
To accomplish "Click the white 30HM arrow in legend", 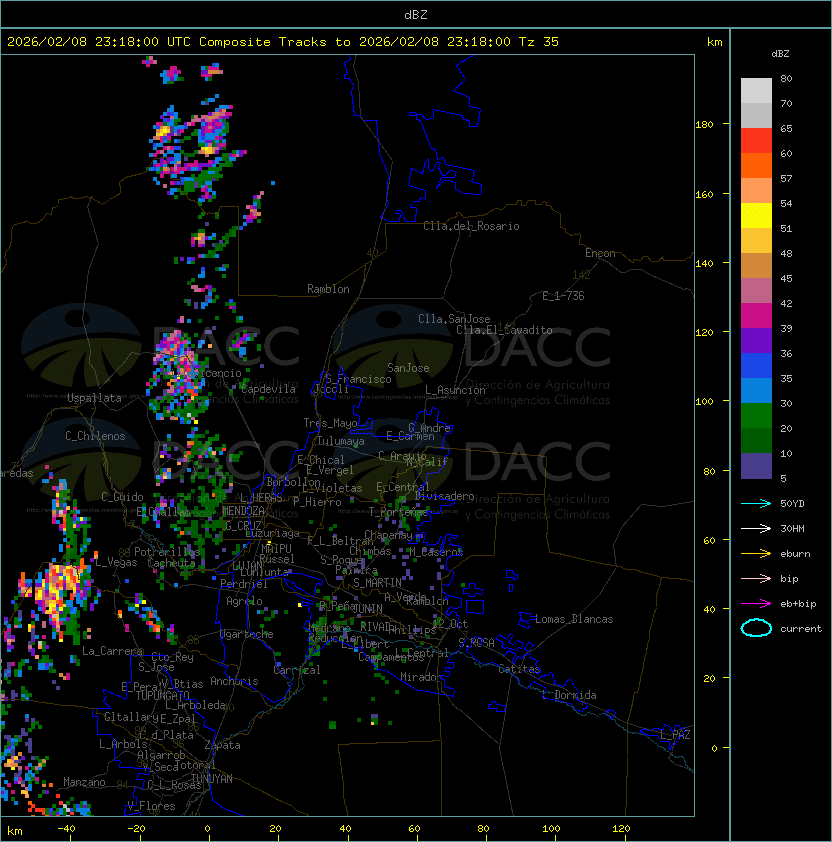I will pos(756,529).
